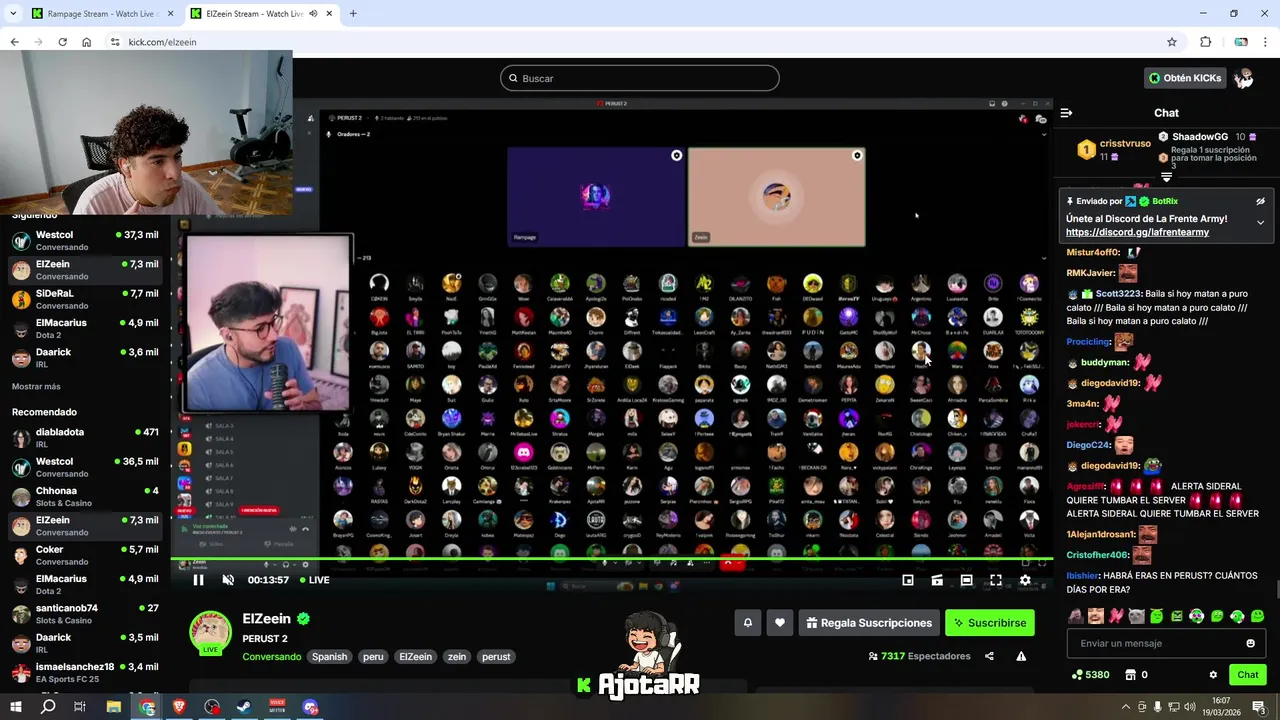Go to browser home page icon
This screenshot has width=1280, height=720.
pos(86,42)
